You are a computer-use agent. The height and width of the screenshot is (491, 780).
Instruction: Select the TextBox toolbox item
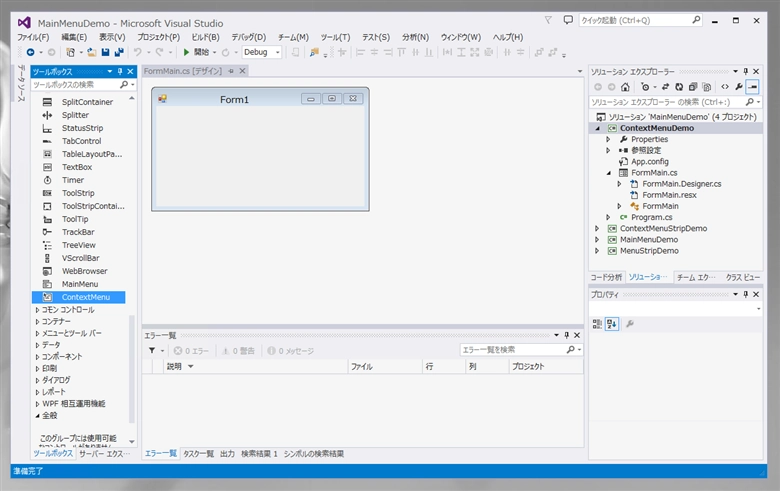(79, 167)
